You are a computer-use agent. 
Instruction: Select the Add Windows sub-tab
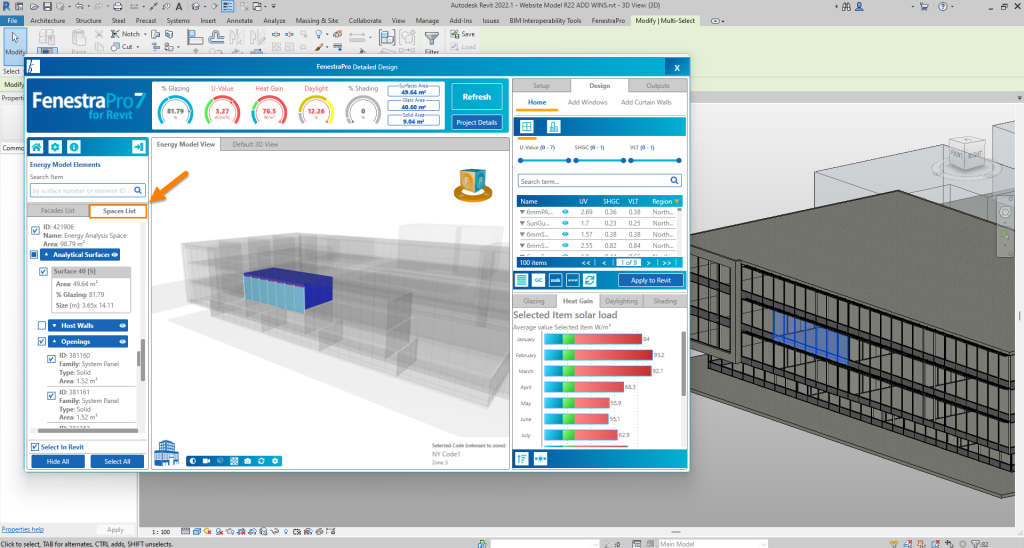tap(587, 103)
